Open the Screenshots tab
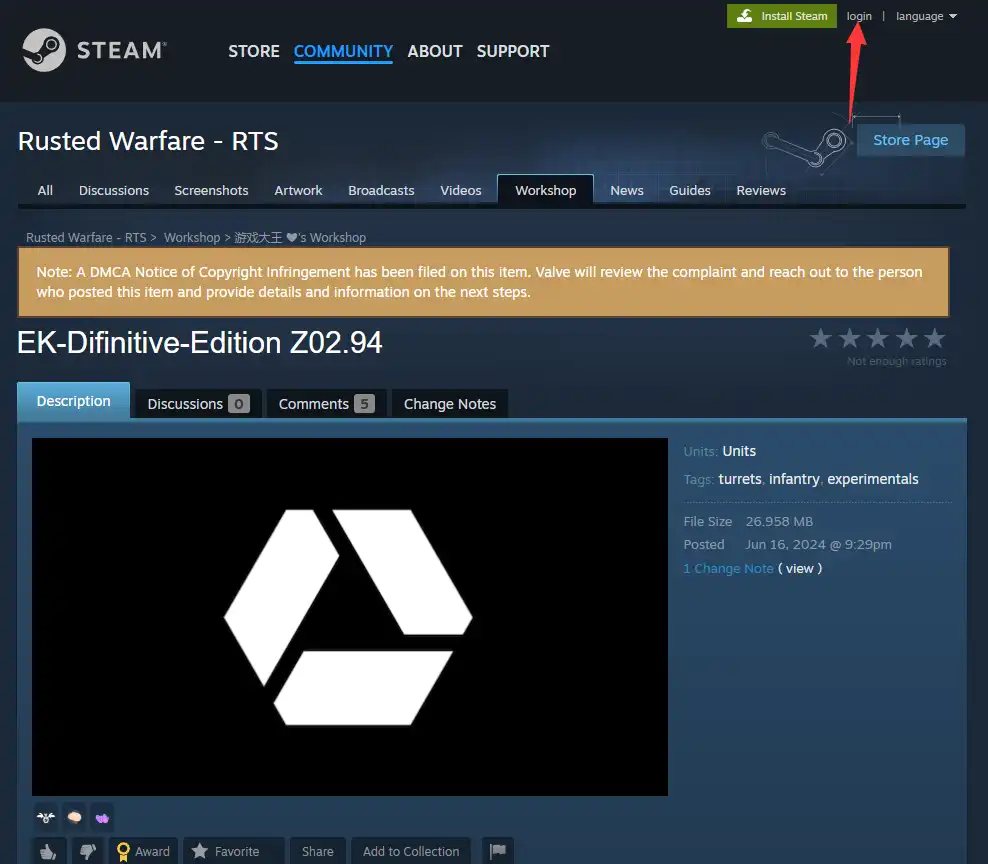 click(x=211, y=190)
